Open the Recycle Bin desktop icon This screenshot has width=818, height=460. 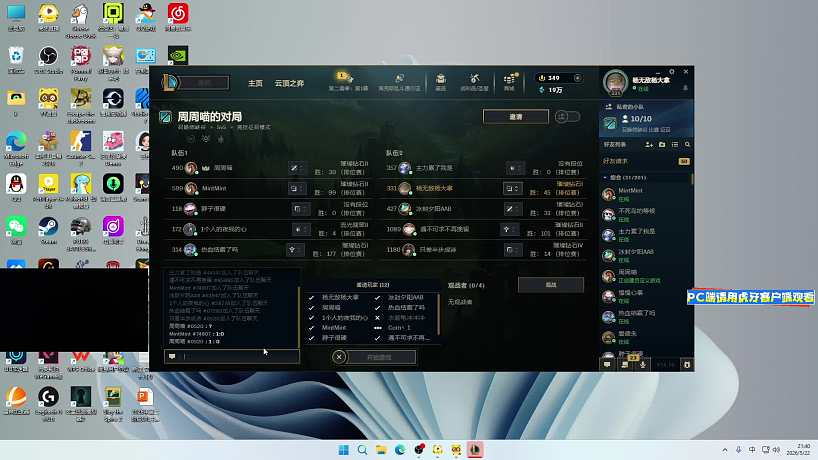16,59
